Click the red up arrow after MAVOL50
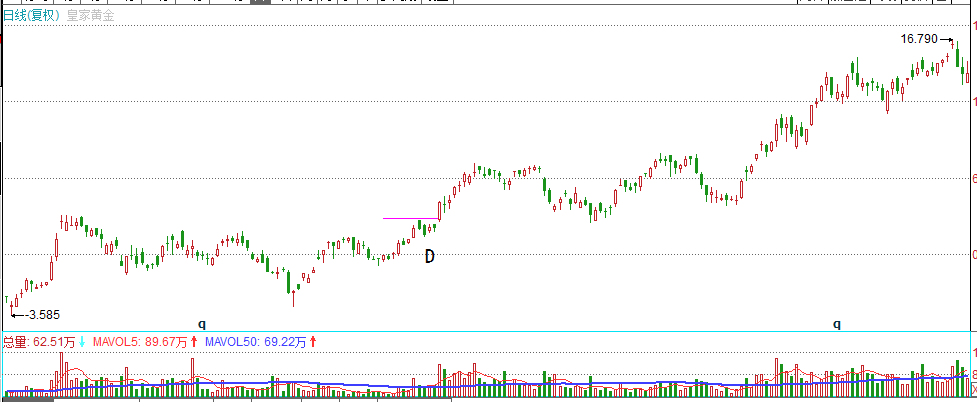 [313, 342]
